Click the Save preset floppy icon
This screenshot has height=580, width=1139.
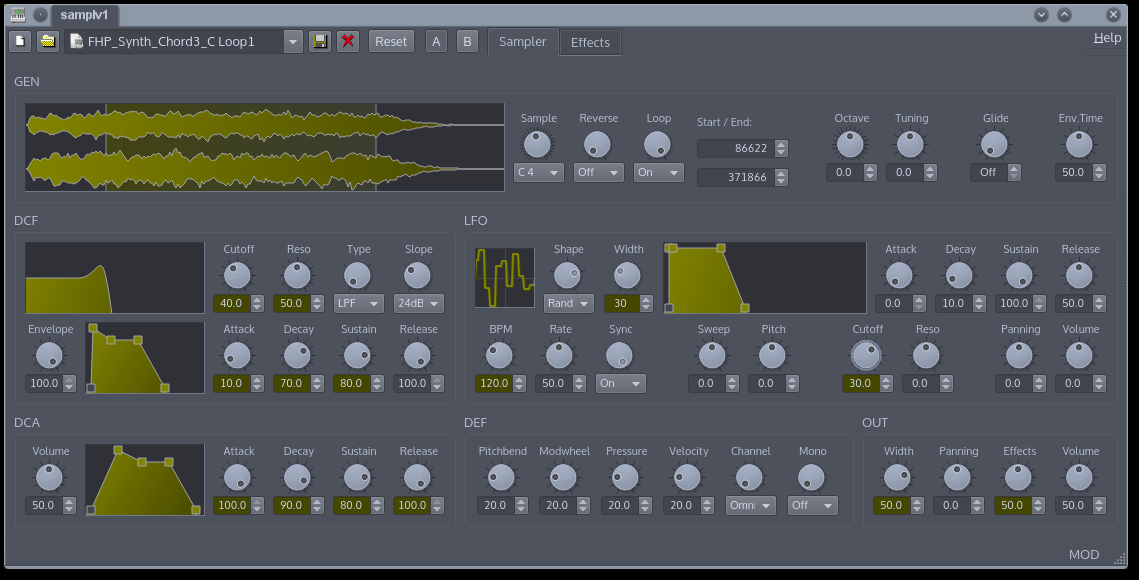[x=320, y=41]
